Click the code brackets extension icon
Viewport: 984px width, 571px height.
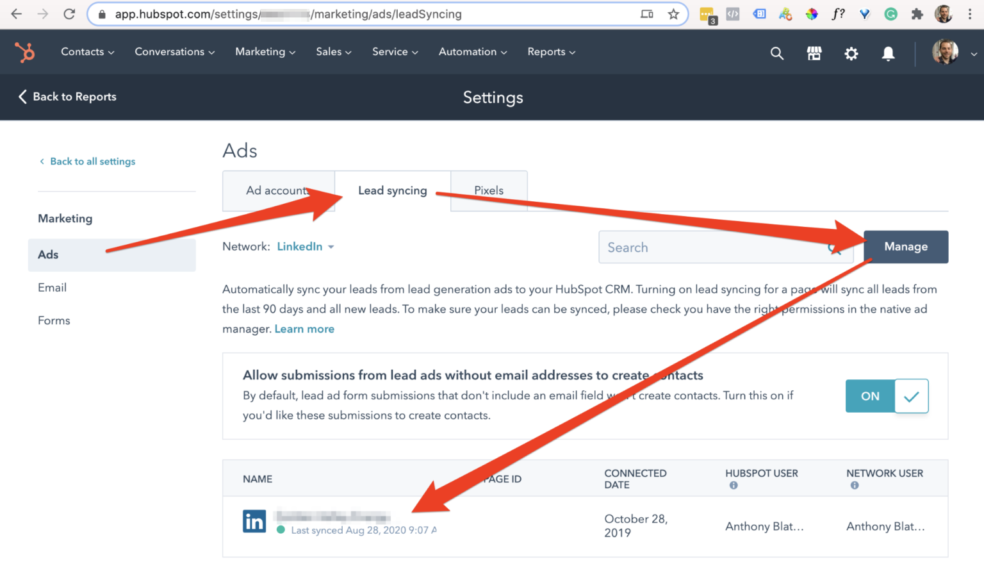tap(733, 14)
